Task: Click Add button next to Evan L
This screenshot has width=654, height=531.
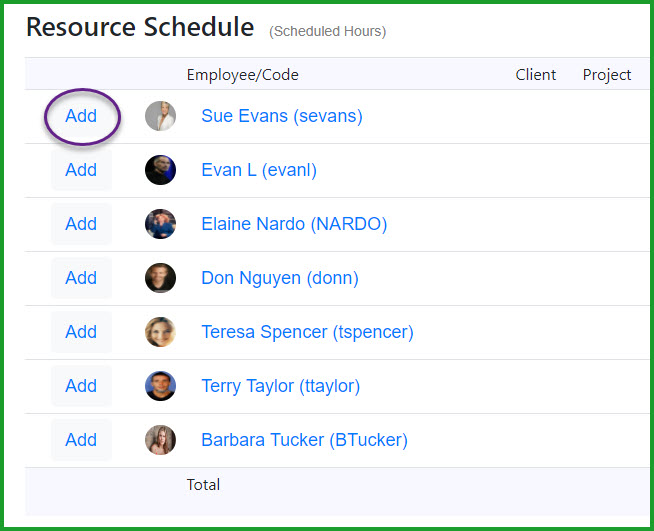Action: tap(81, 170)
